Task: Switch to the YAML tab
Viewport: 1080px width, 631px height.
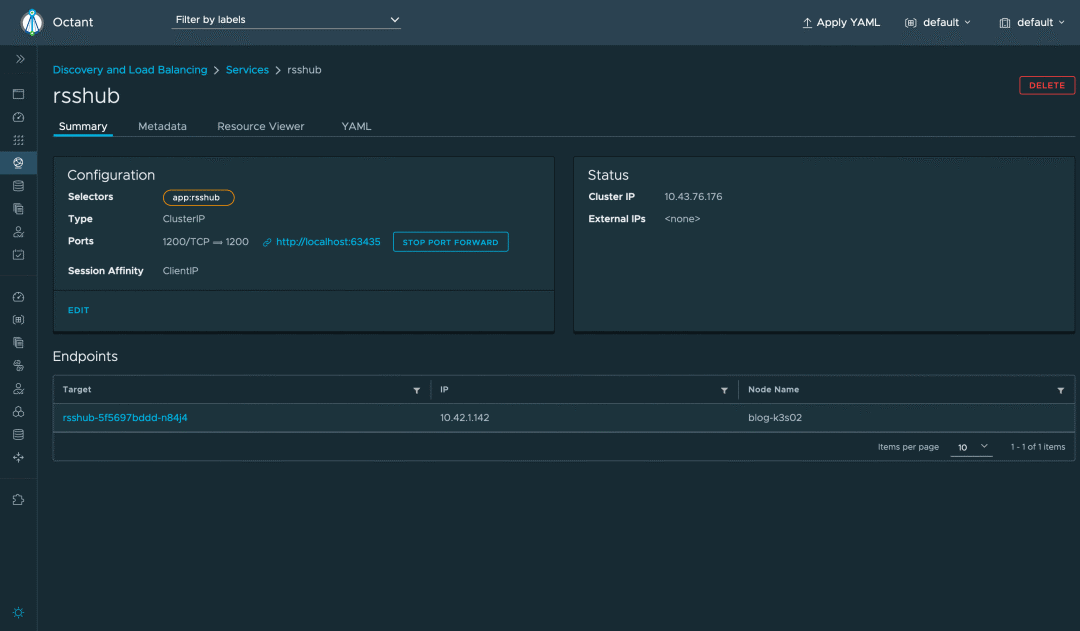Action: point(356,126)
